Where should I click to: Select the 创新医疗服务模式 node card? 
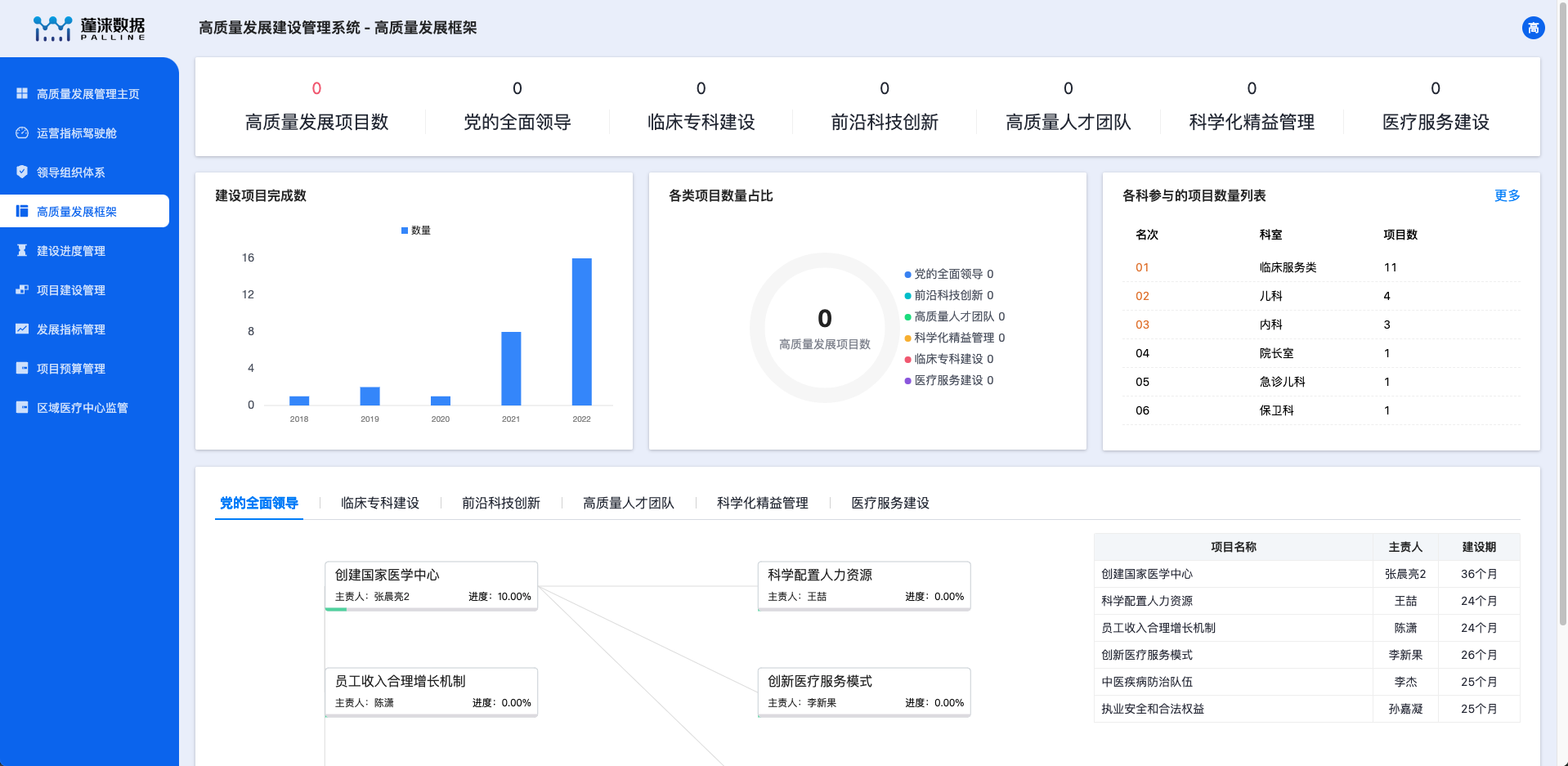point(864,692)
